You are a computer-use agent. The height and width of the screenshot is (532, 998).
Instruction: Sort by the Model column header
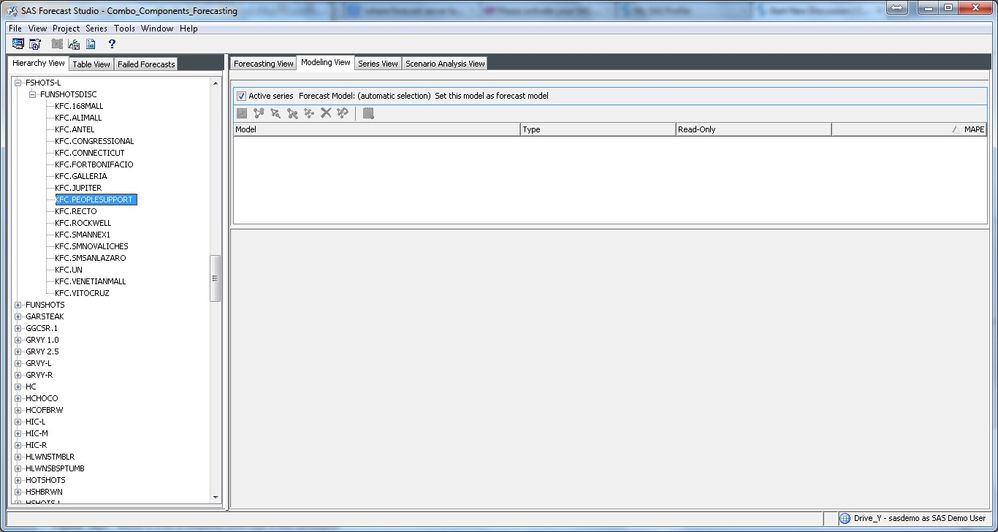(377, 129)
